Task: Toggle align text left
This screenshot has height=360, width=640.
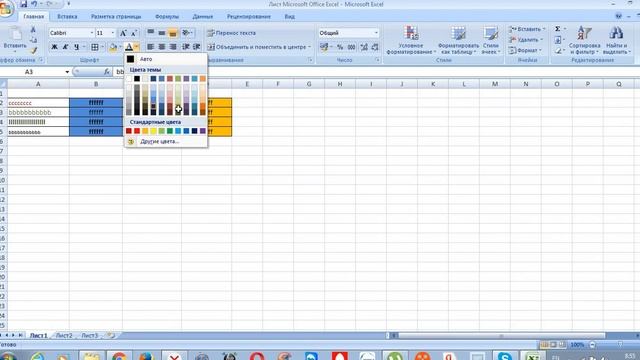Action: 151,47
